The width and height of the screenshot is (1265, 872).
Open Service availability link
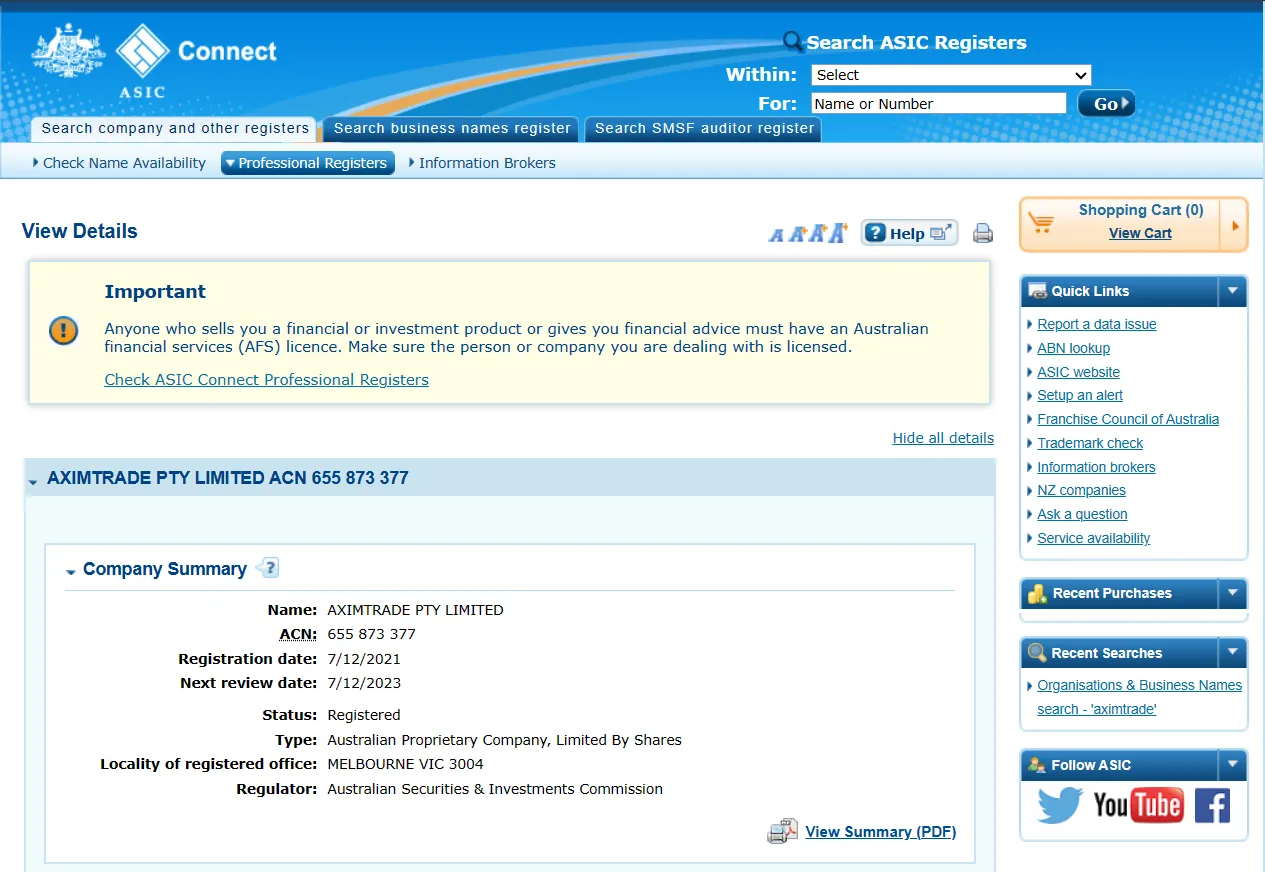tap(1093, 538)
